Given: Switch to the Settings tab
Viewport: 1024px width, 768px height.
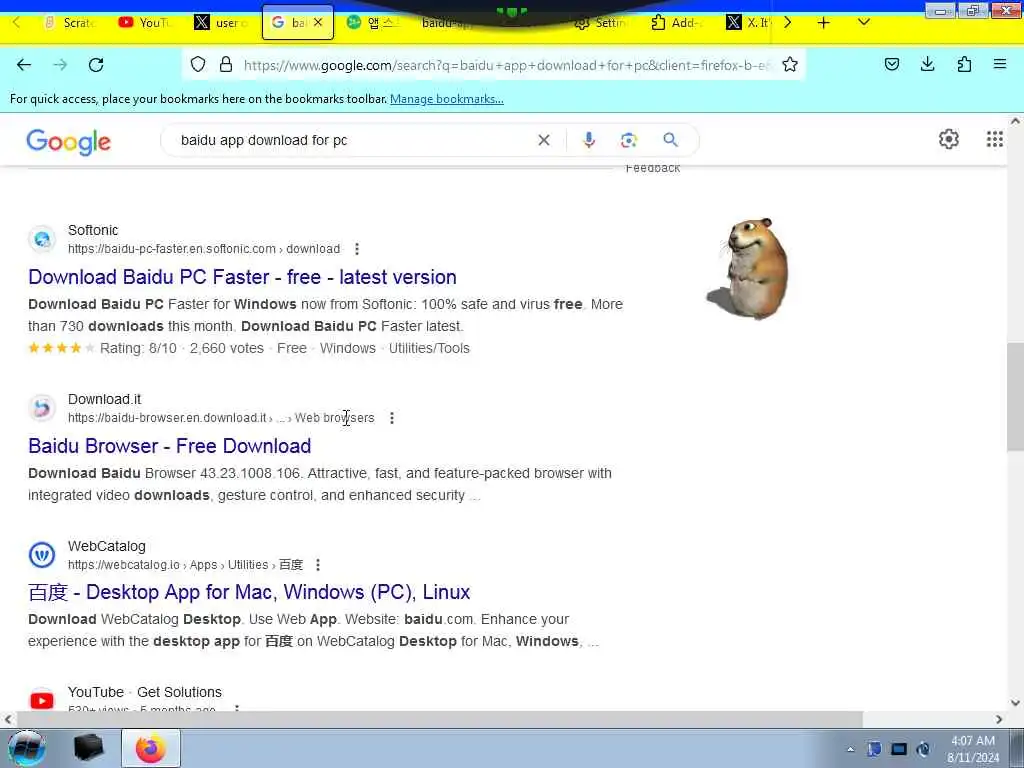Looking at the screenshot, I should [x=600, y=23].
